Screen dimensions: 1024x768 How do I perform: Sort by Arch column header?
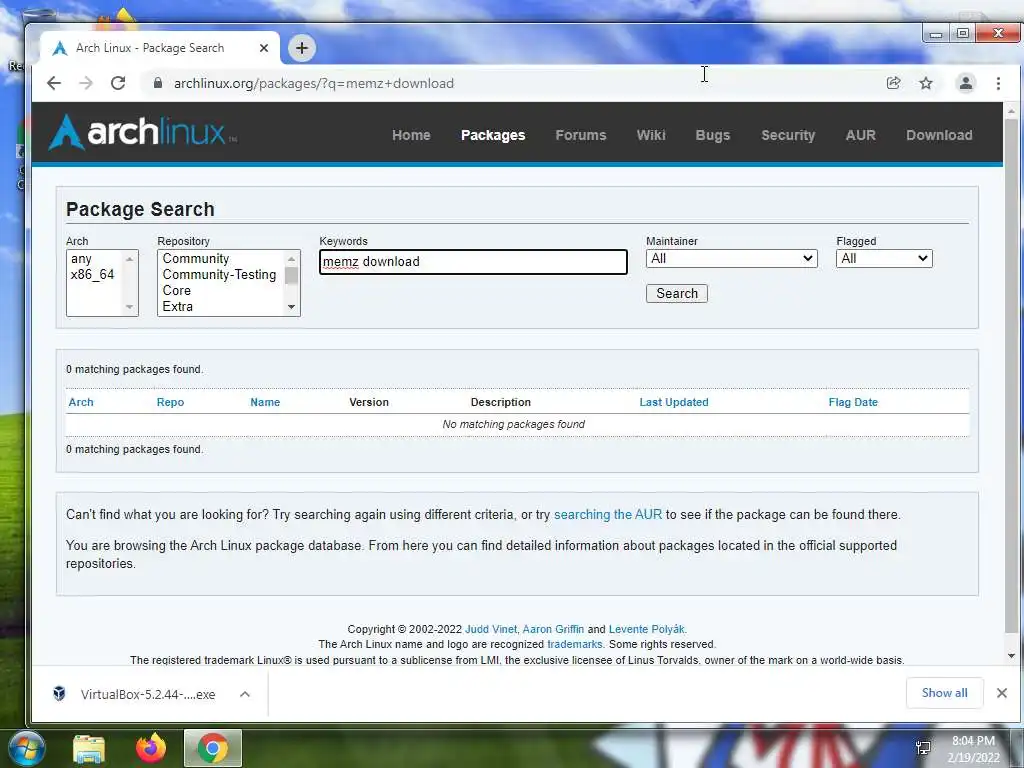pos(81,402)
